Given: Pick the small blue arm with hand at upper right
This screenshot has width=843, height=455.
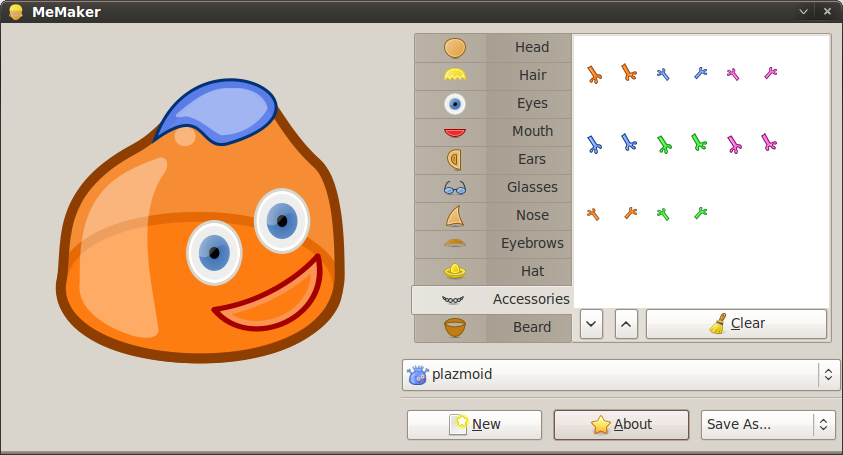Looking at the screenshot, I should point(701,73).
